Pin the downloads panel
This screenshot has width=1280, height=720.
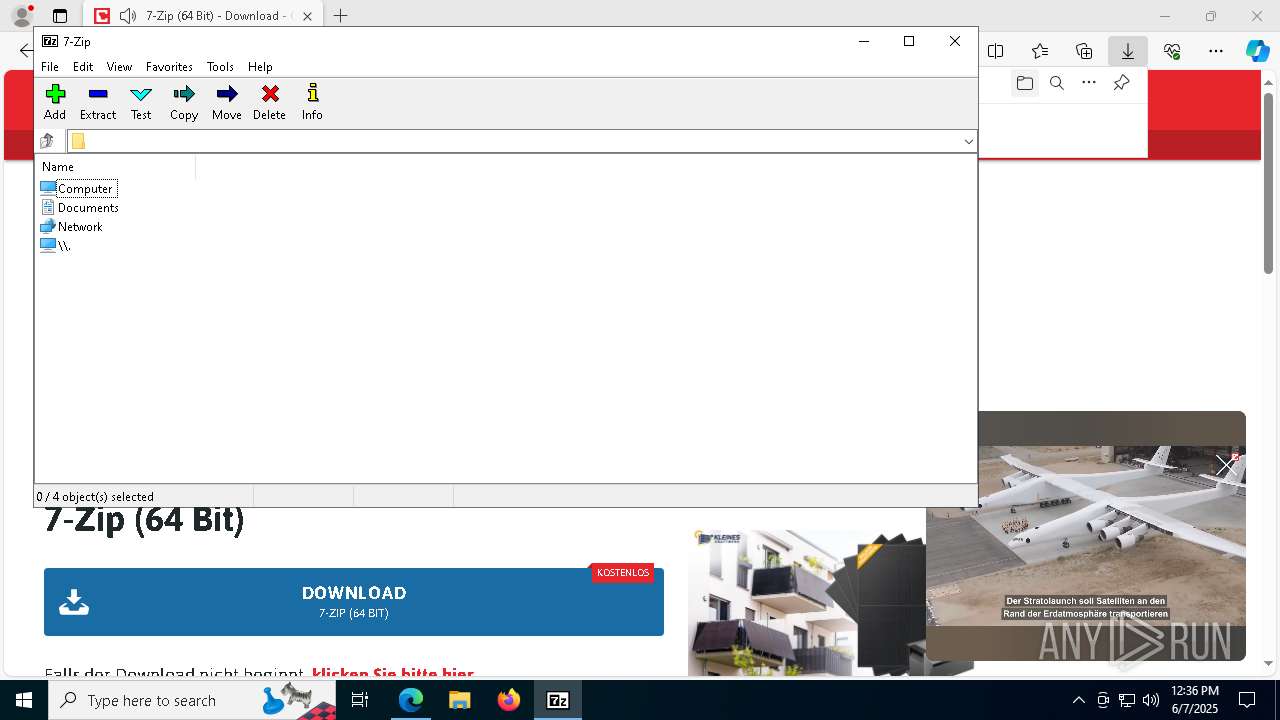(x=1121, y=83)
